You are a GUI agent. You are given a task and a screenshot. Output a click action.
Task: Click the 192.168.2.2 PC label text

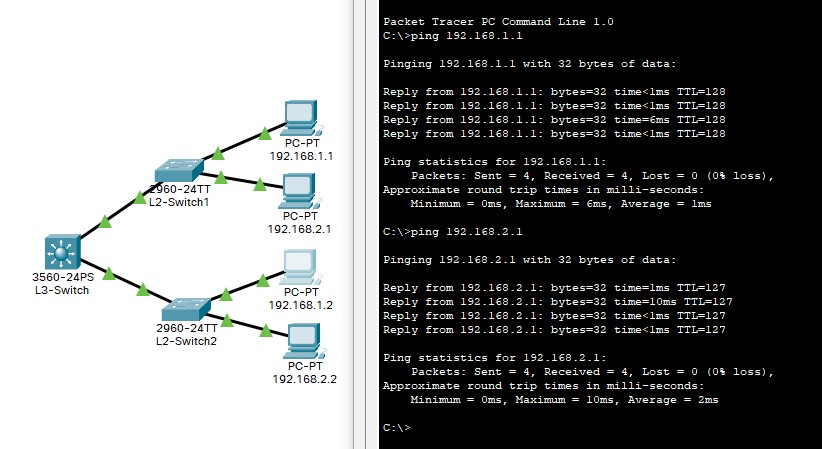pyautogui.click(x=305, y=379)
